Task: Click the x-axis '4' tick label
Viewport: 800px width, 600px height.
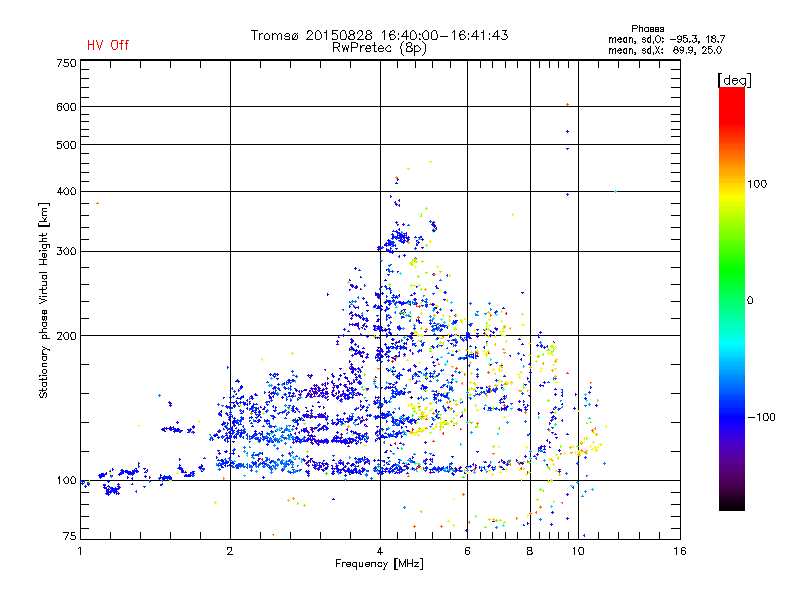Action: click(x=380, y=551)
